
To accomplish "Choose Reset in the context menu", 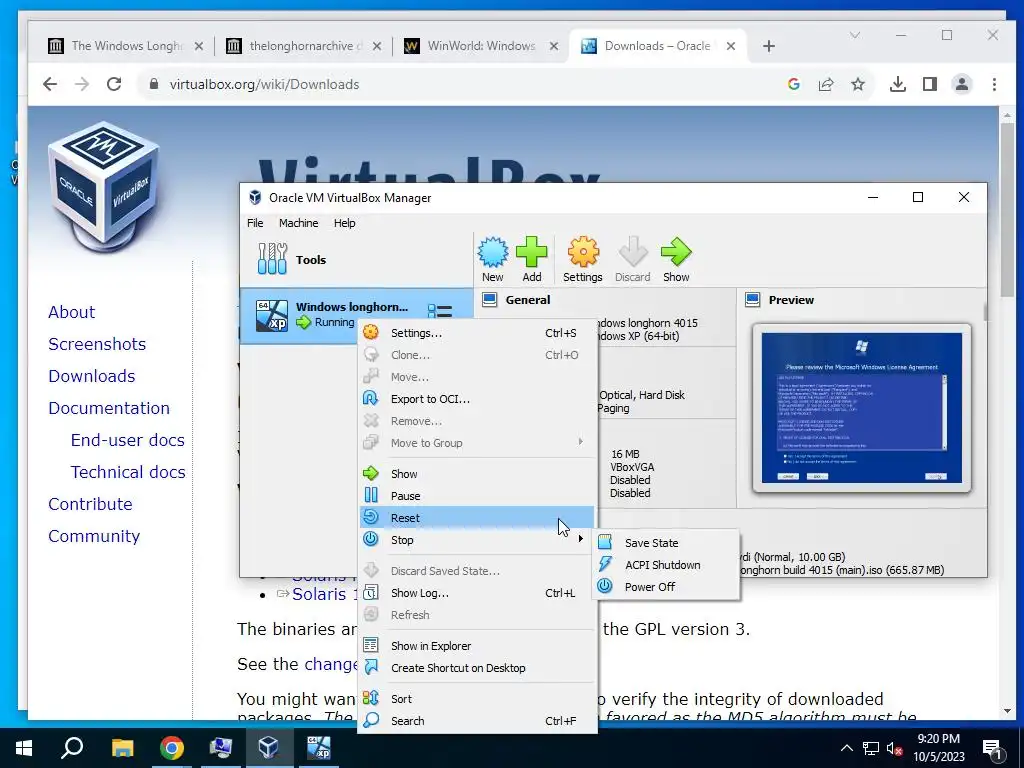I will (477, 518).
